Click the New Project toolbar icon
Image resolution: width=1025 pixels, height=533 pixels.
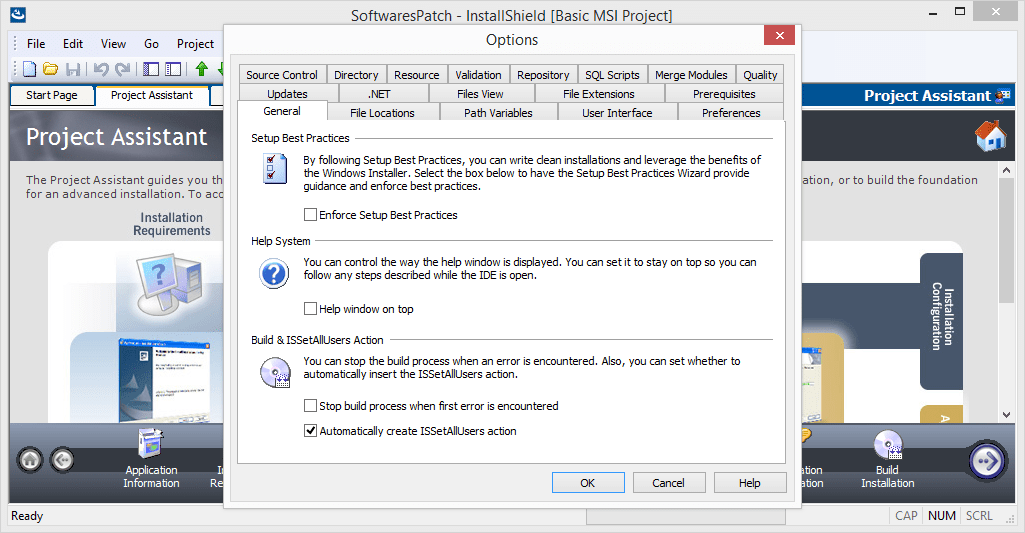pos(29,69)
